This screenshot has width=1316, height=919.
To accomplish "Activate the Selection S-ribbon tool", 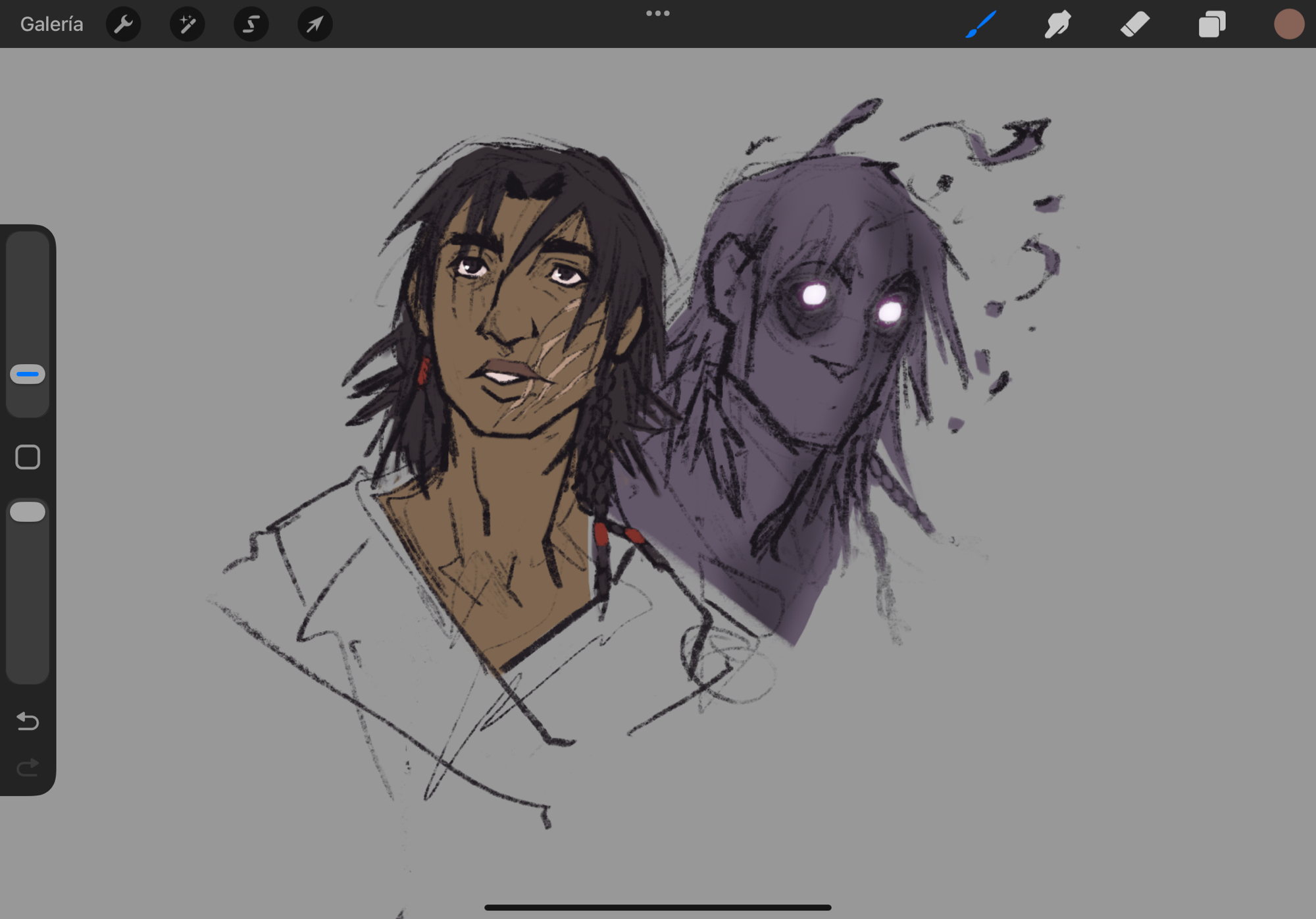I will click(x=251, y=24).
